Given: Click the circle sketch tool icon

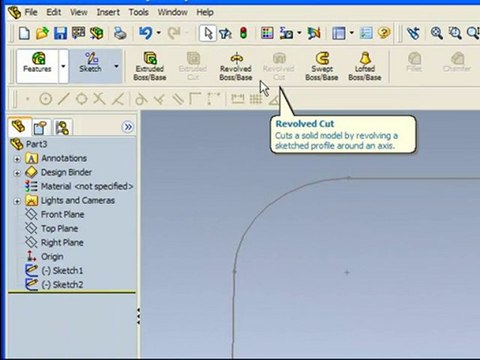Looking at the screenshot, I should click(46, 99).
